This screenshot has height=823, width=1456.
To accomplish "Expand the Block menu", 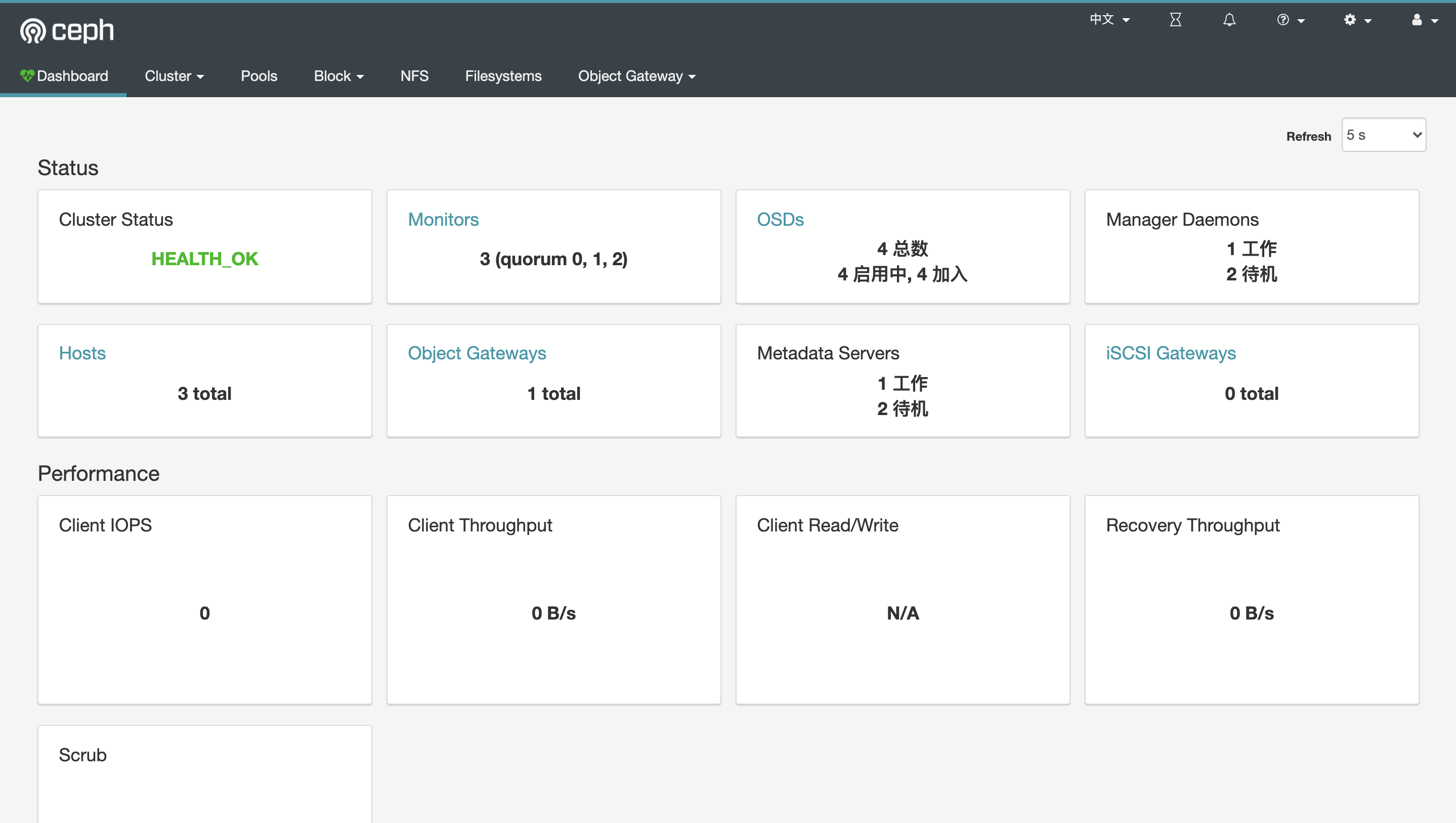I will pyautogui.click(x=338, y=76).
